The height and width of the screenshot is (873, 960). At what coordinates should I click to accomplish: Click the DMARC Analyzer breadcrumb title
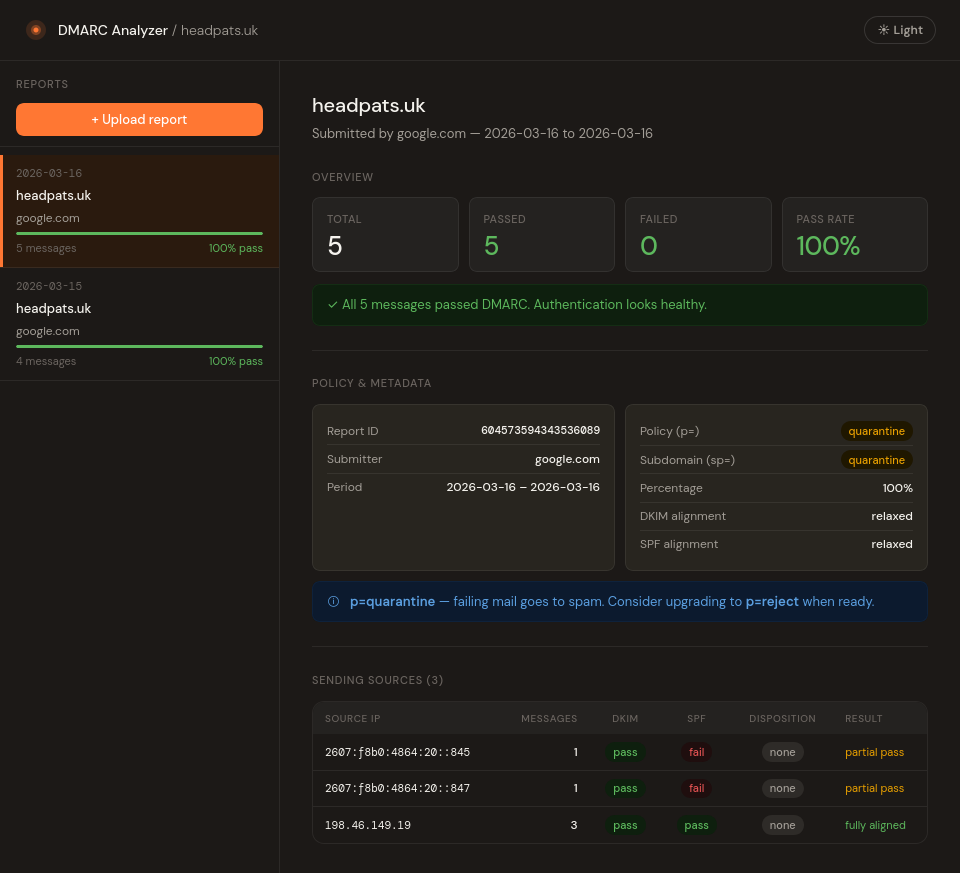click(113, 30)
